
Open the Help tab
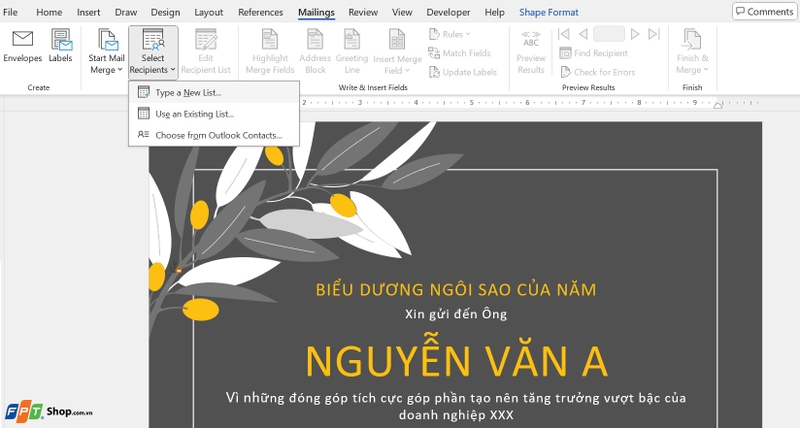point(494,12)
